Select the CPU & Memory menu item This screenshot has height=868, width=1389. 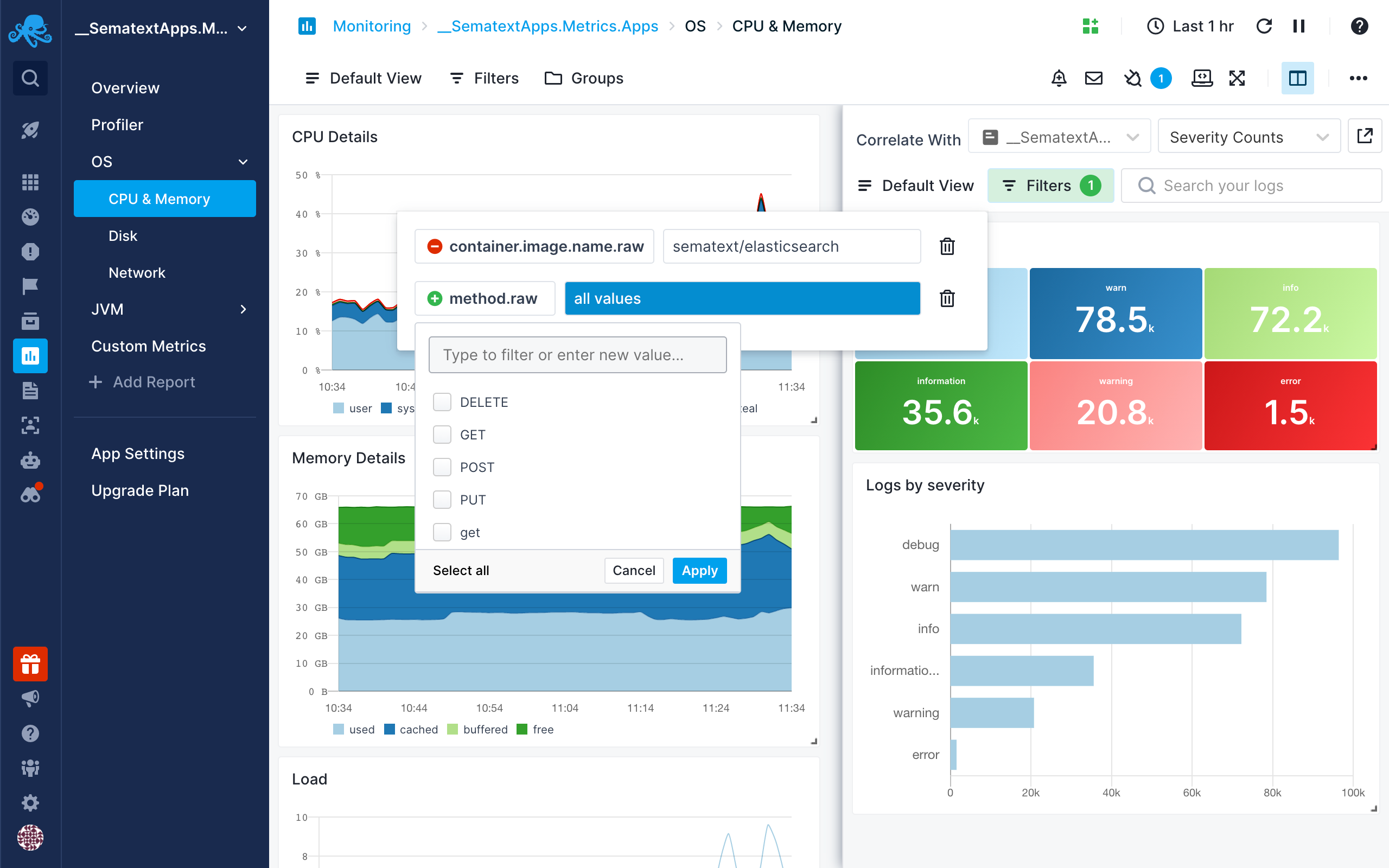click(x=159, y=199)
